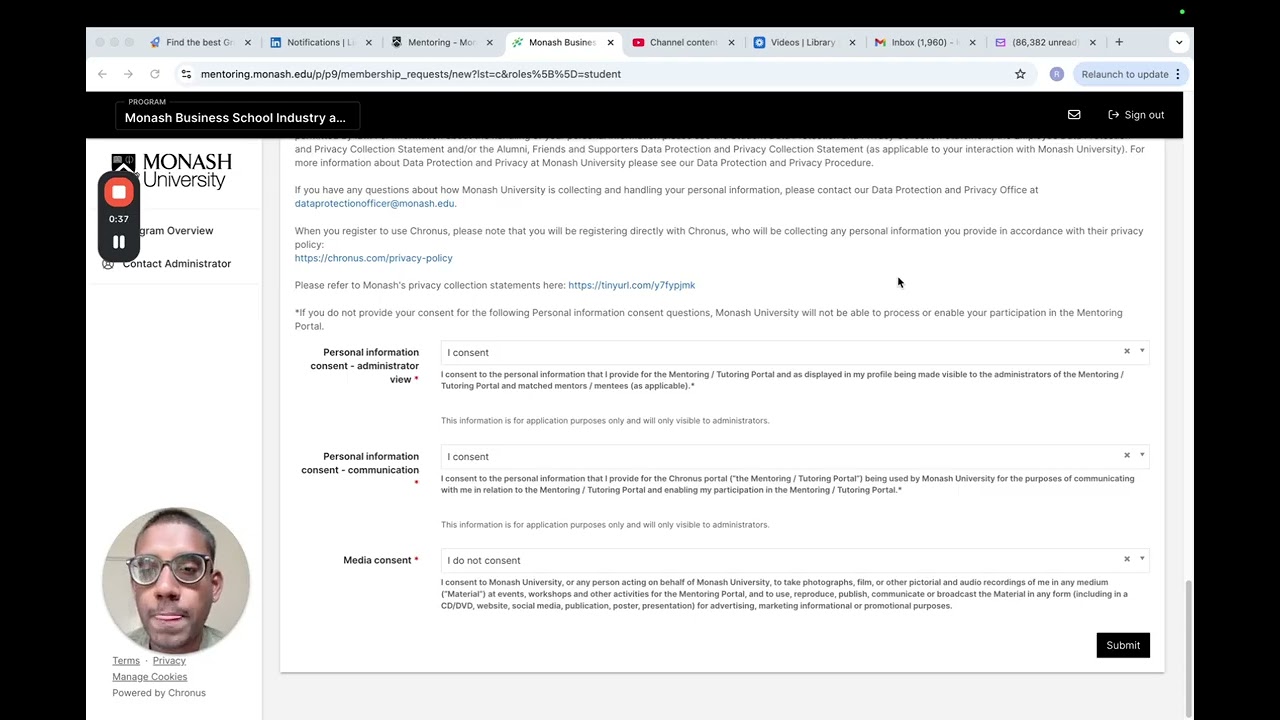
Task: Click the Sign out link
Action: (1136, 115)
